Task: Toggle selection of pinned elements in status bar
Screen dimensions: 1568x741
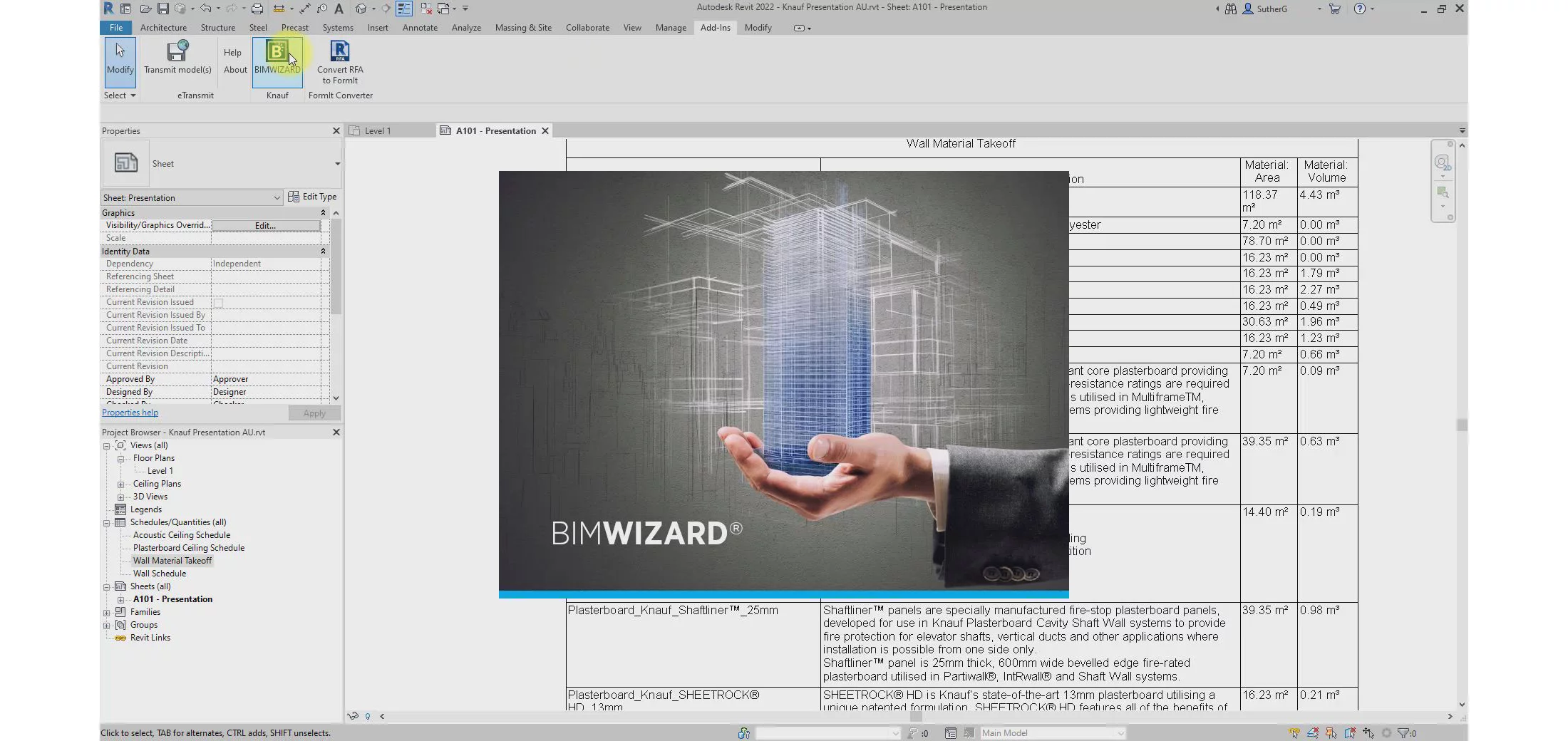Action: (1330, 732)
